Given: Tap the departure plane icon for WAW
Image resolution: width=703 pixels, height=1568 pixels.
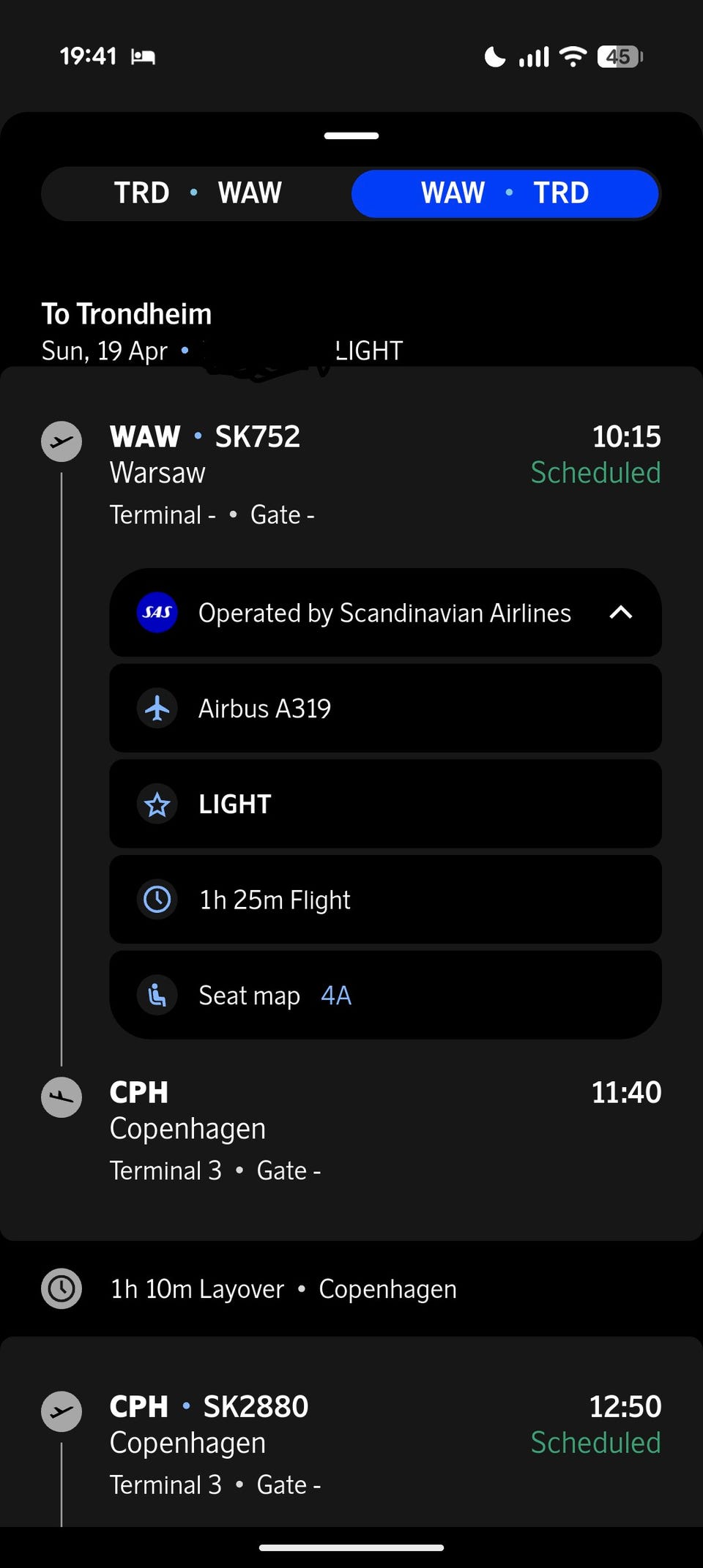Looking at the screenshot, I should pos(62,441).
